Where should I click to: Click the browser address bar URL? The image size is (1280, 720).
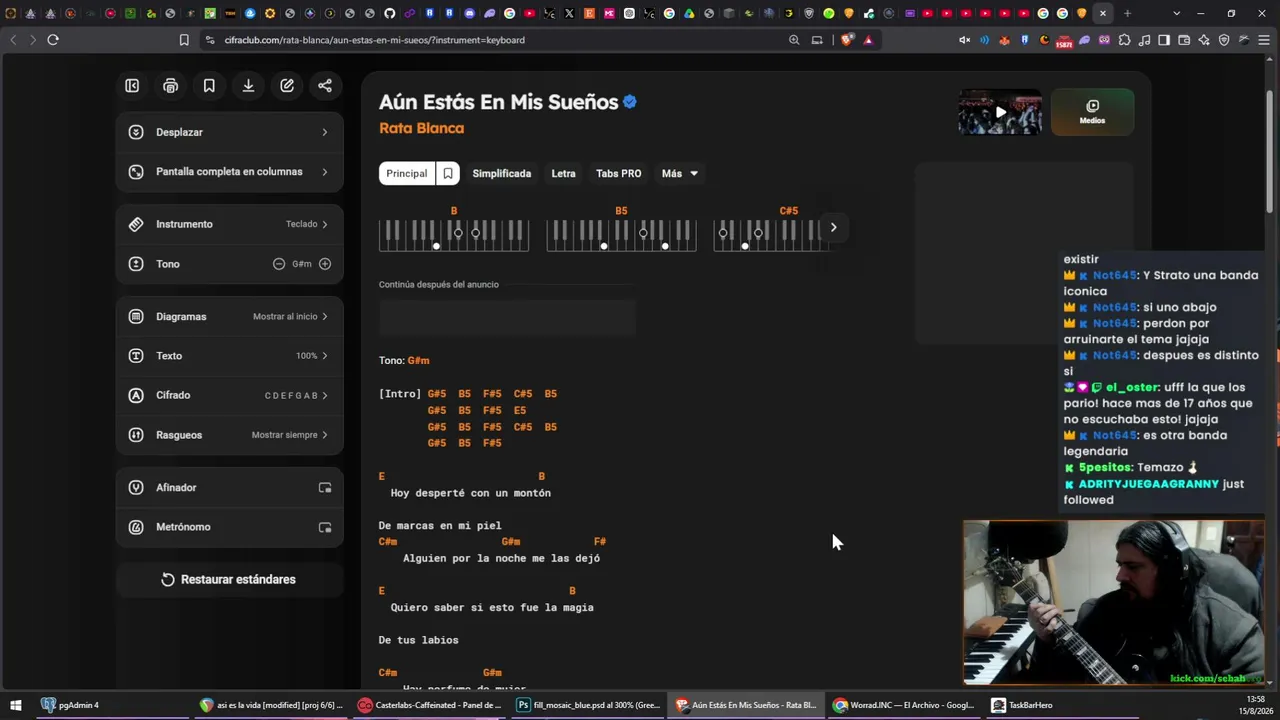coord(375,40)
